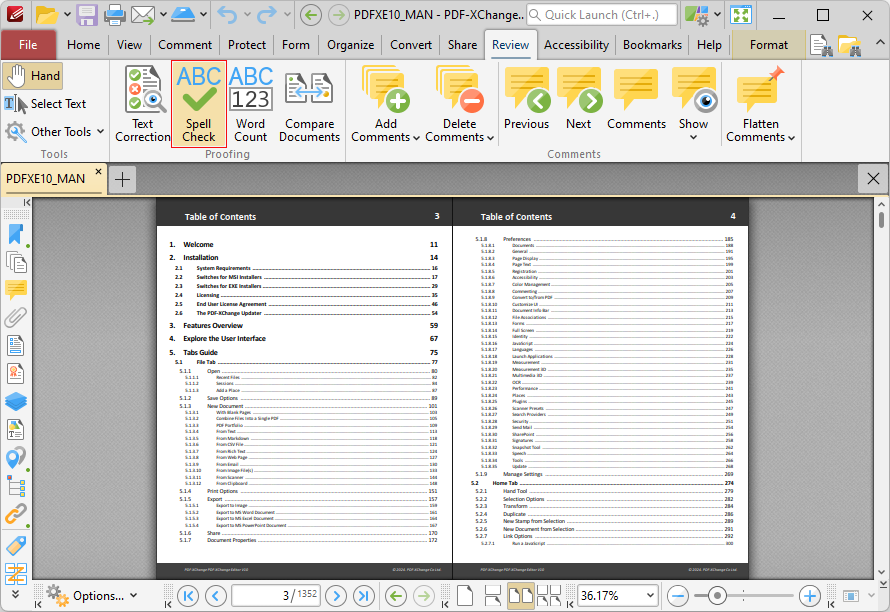
Task: Expand the Flatten Comments dropdown
Action: click(x=791, y=137)
